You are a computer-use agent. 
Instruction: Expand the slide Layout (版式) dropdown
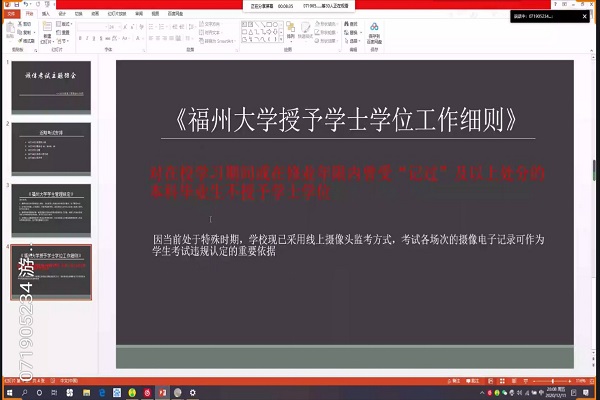64,24
